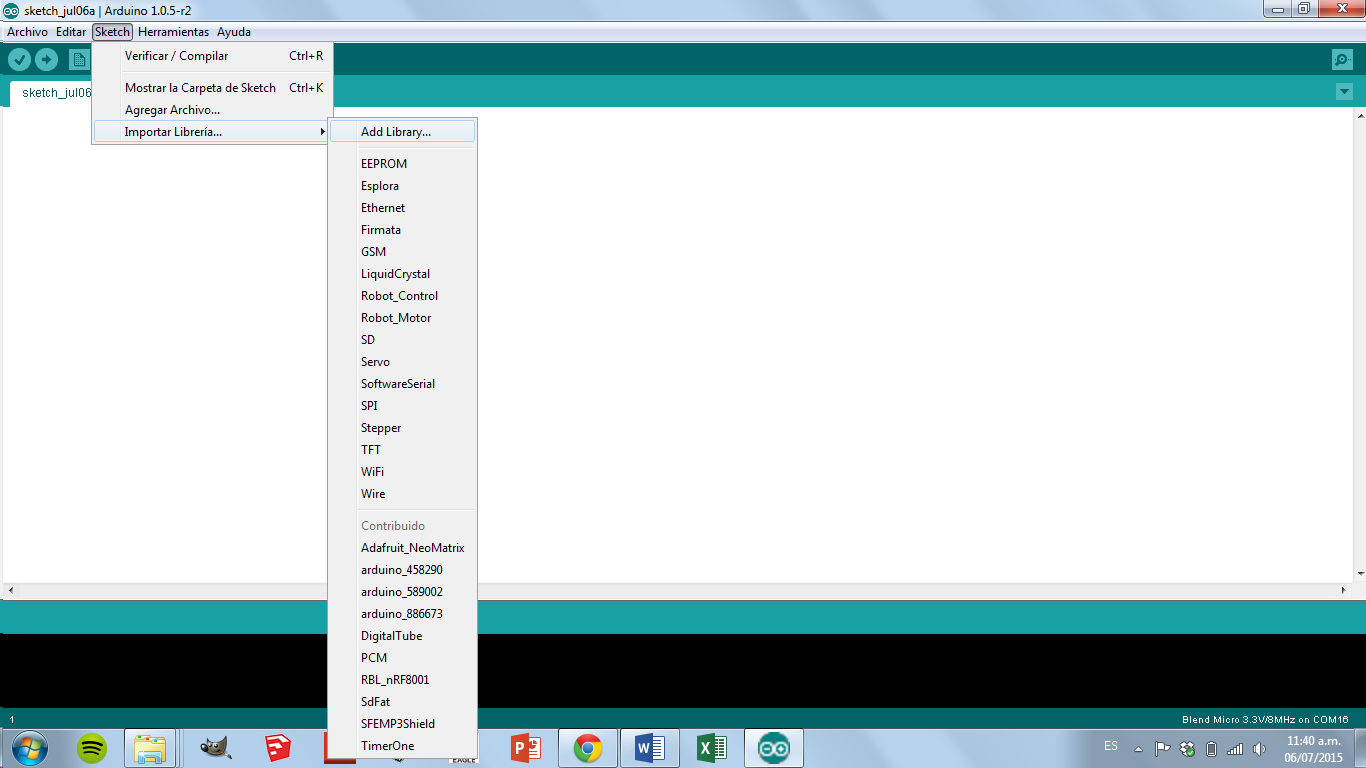Import the Esplora library
1366x768 pixels.
403,186
